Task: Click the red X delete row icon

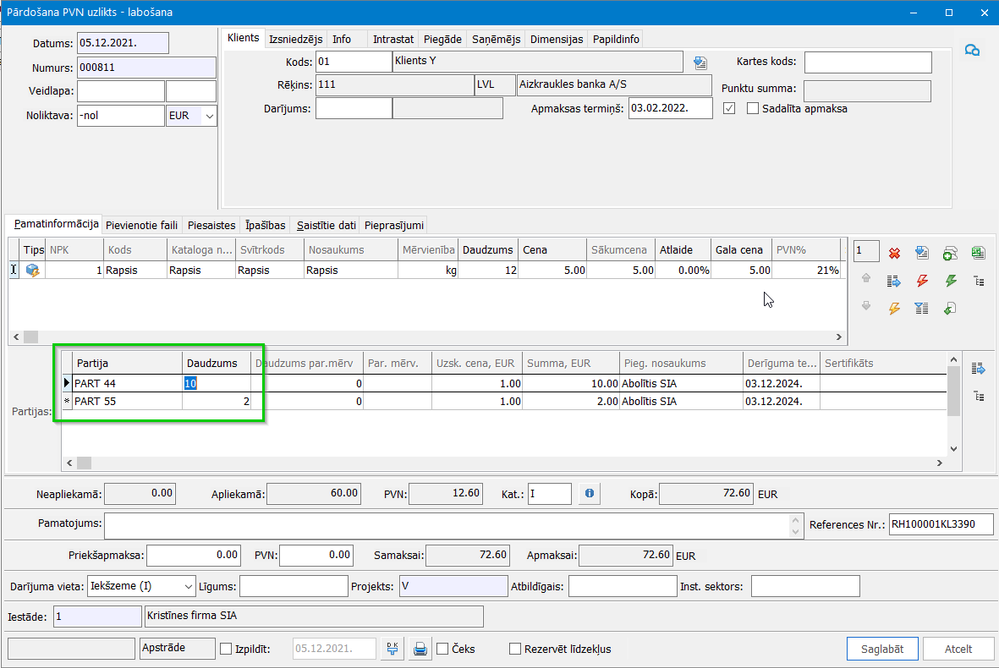Action: tap(894, 253)
